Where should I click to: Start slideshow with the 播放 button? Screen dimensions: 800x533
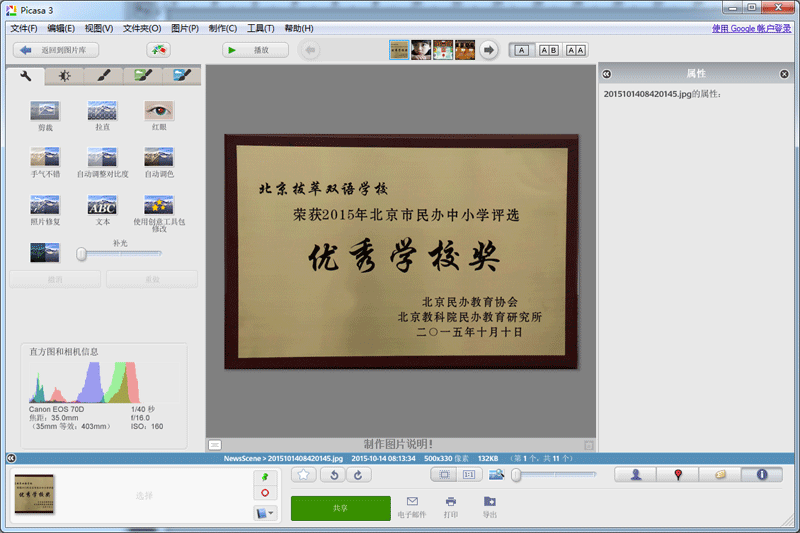click(x=255, y=50)
